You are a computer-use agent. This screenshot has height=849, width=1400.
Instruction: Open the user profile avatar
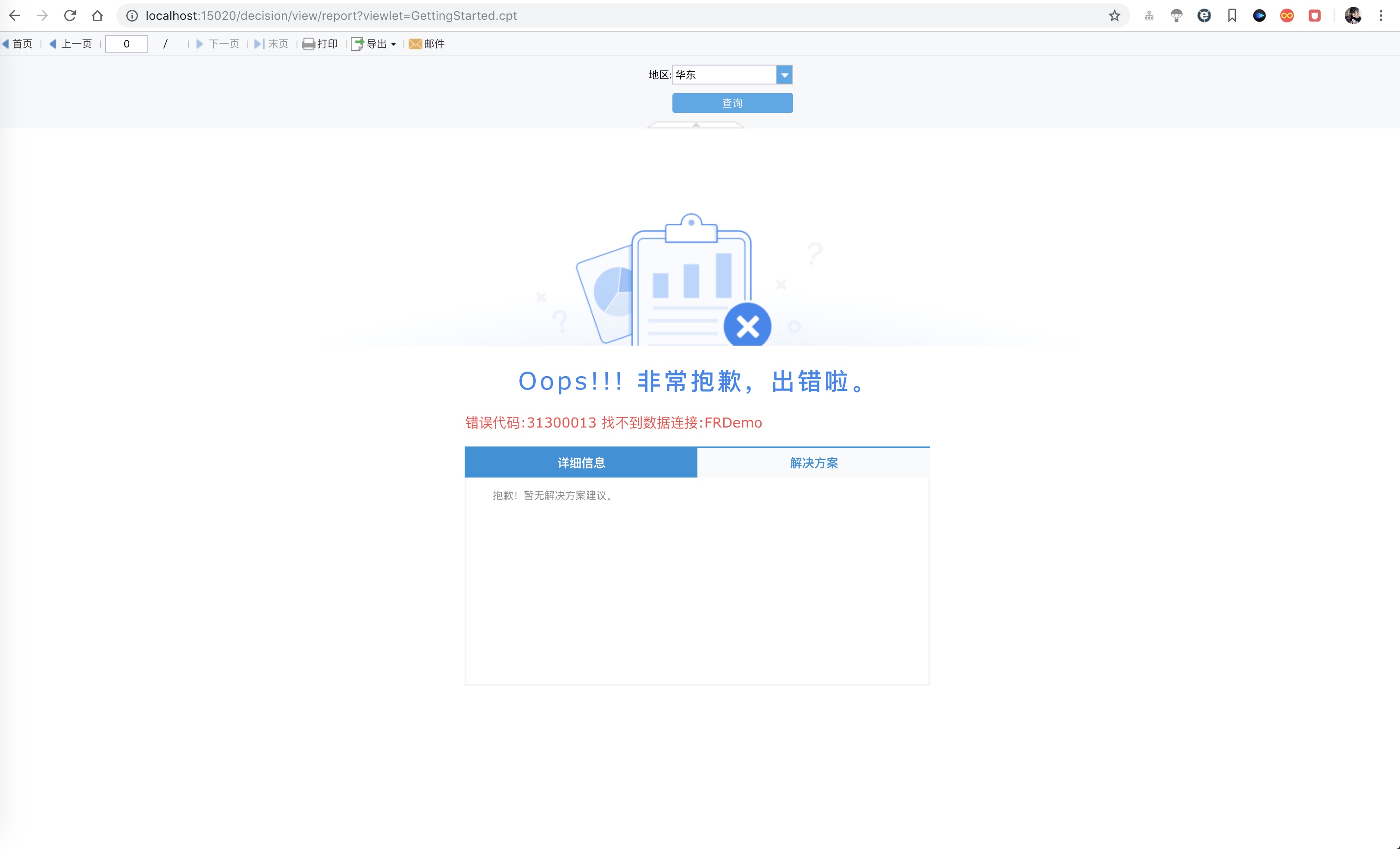coord(1353,16)
